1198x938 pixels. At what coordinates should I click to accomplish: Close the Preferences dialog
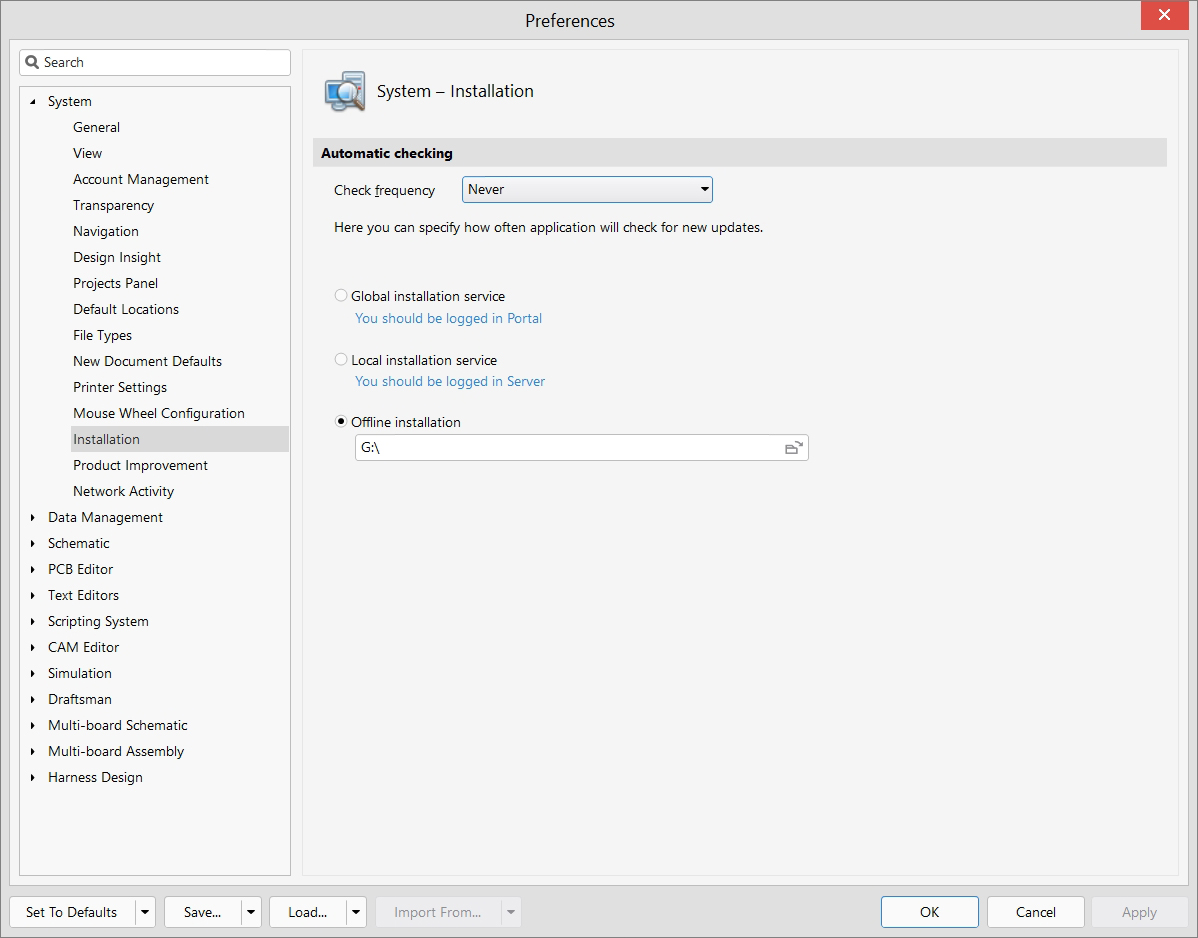(1164, 15)
